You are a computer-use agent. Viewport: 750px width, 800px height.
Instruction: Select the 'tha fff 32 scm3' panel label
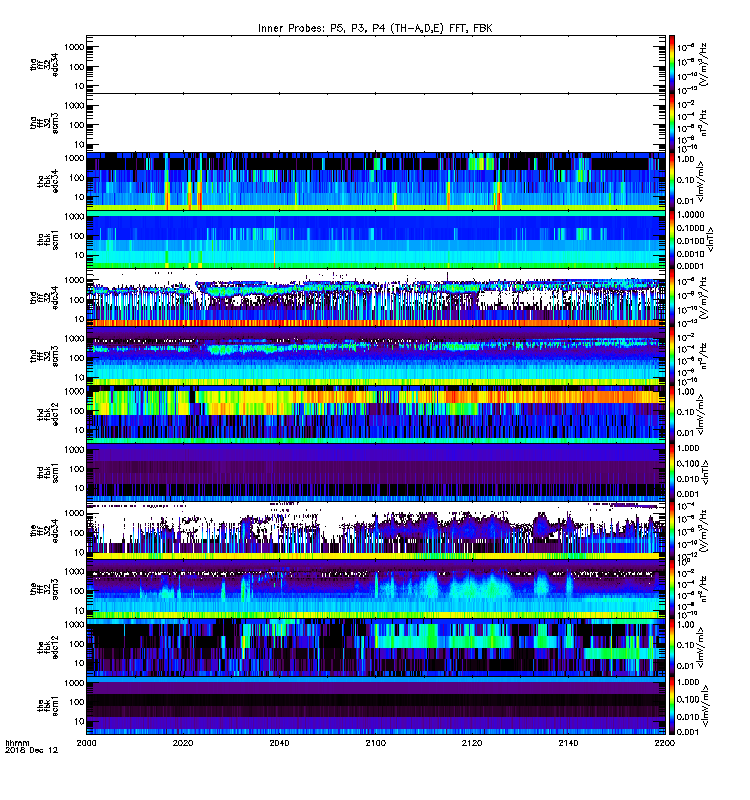[x=44, y=123]
